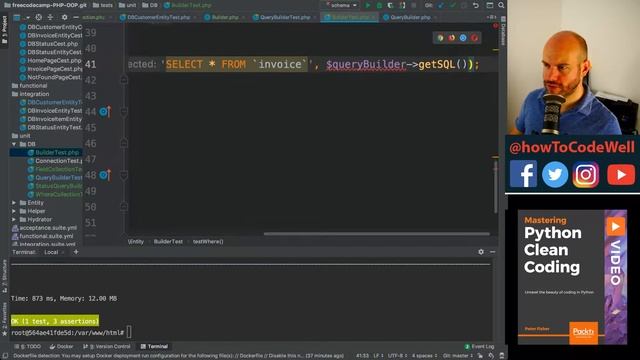
Task: Open the Favorites side panel
Action: 4,319
